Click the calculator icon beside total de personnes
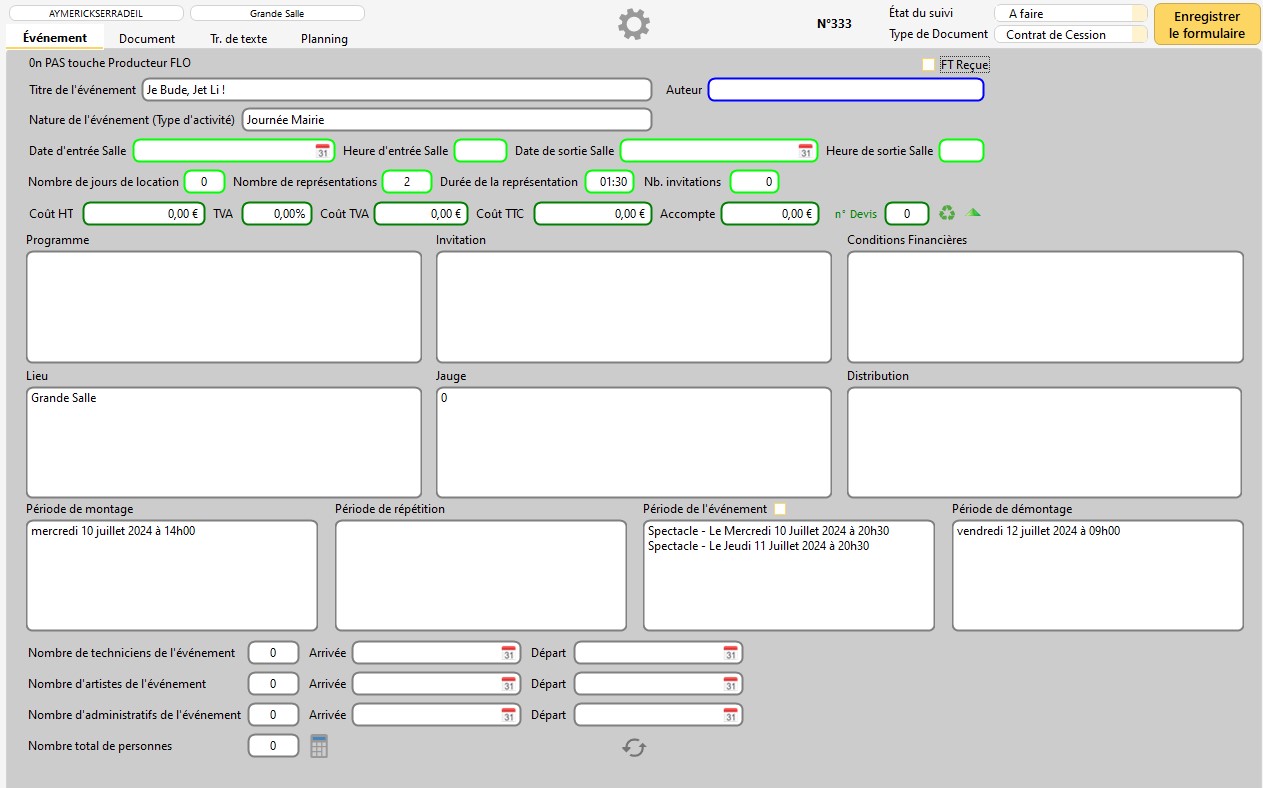 319,746
